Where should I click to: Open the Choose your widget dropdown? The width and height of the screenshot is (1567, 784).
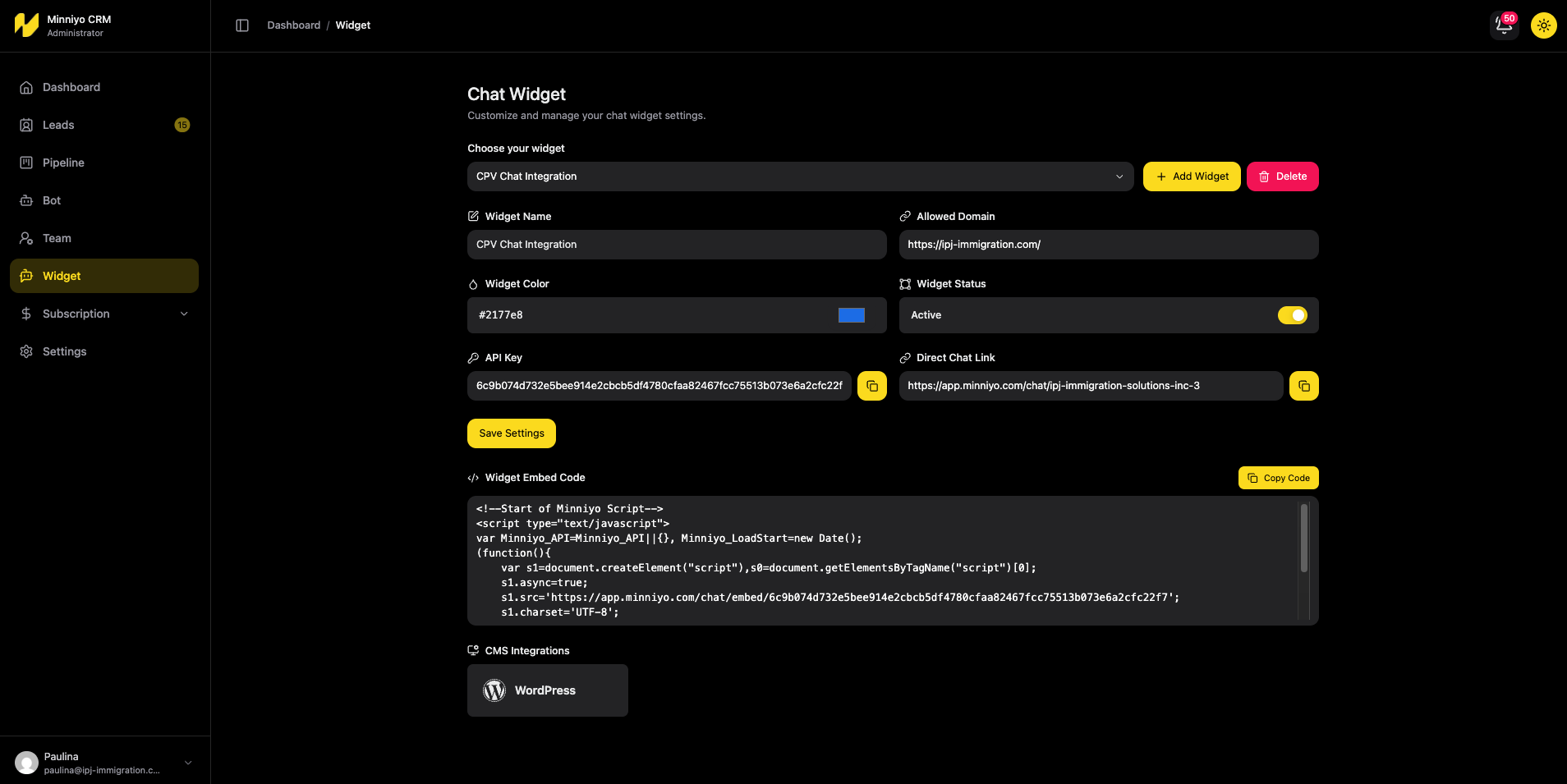pyautogui.click(x=801, y=177)
